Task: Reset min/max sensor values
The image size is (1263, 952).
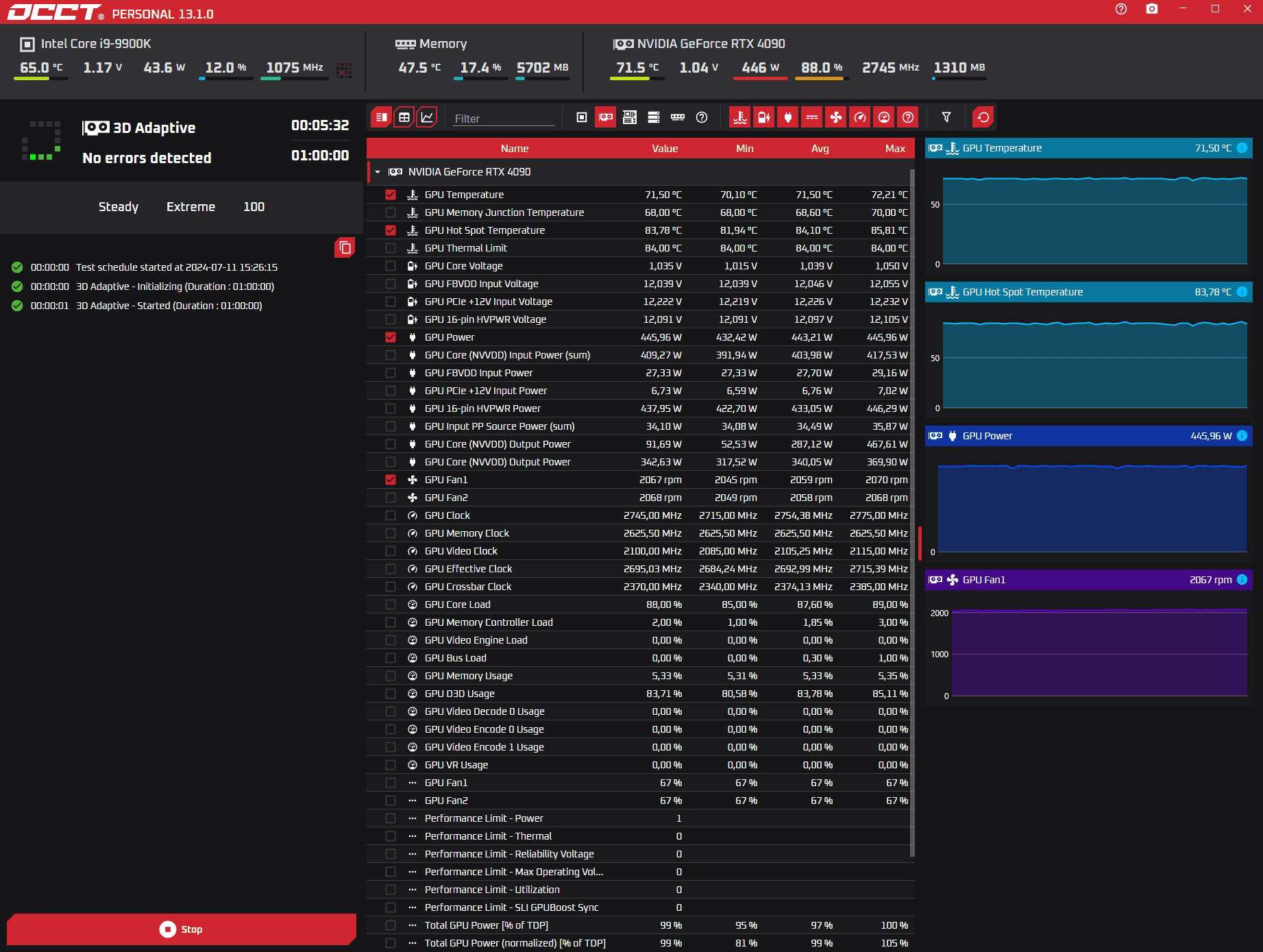Action: pos(983,117)
